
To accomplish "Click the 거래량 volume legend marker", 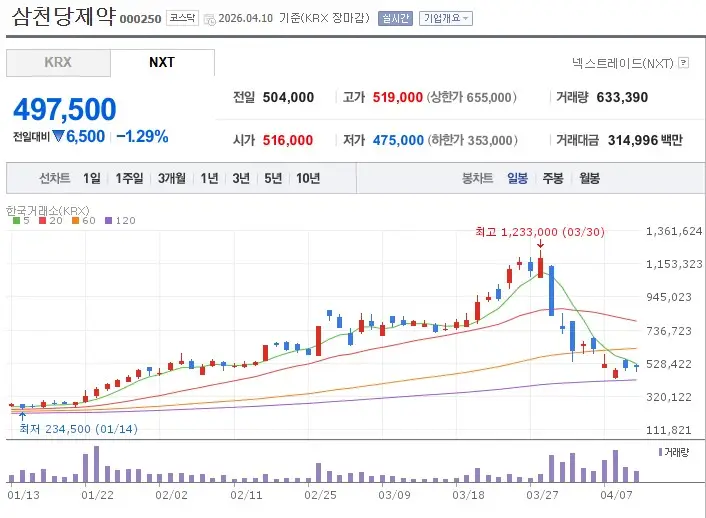I will pos(661,452).
